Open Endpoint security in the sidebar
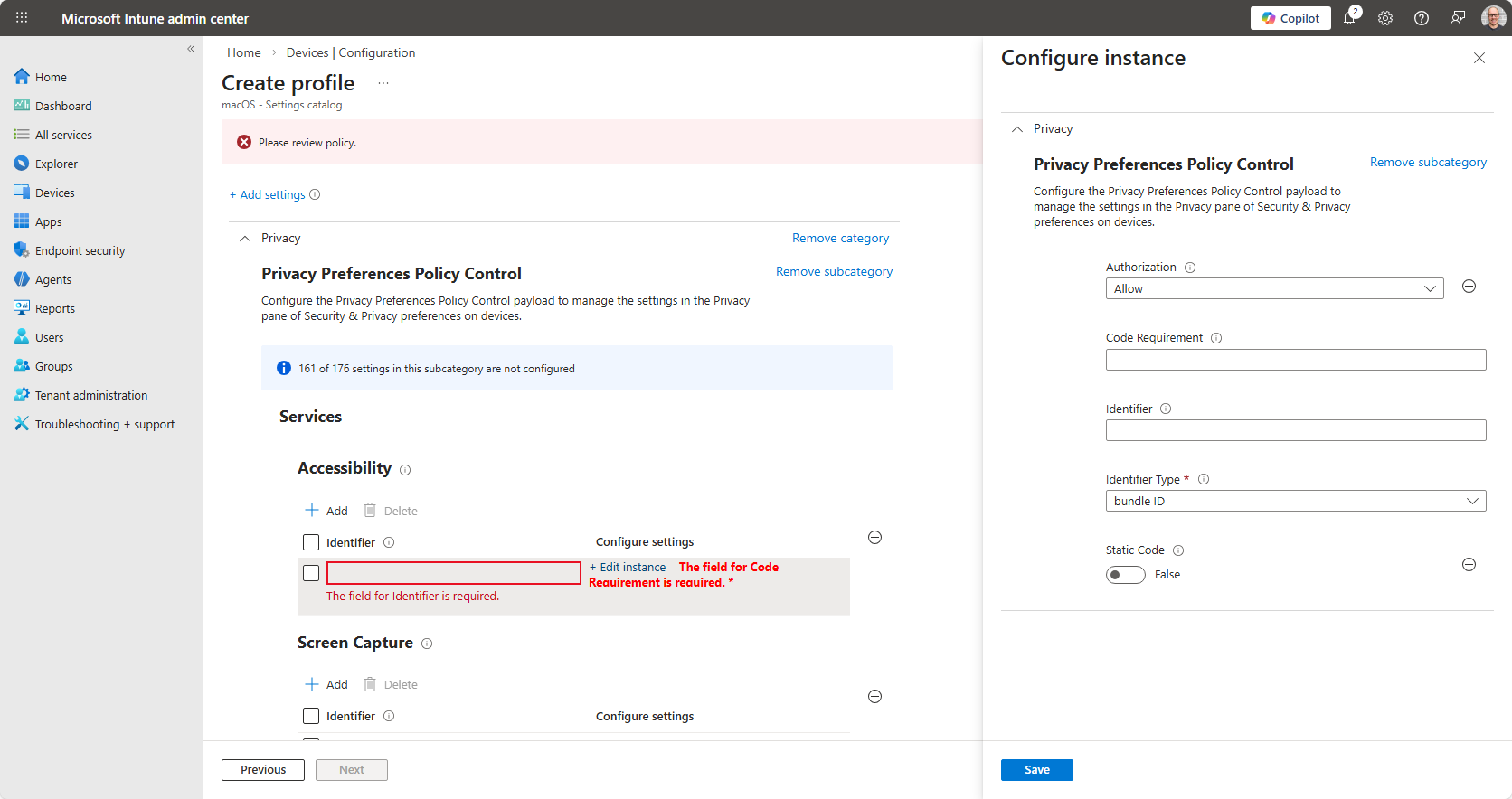The height and width of the screenshot is (799, 1512). (80, 250)
